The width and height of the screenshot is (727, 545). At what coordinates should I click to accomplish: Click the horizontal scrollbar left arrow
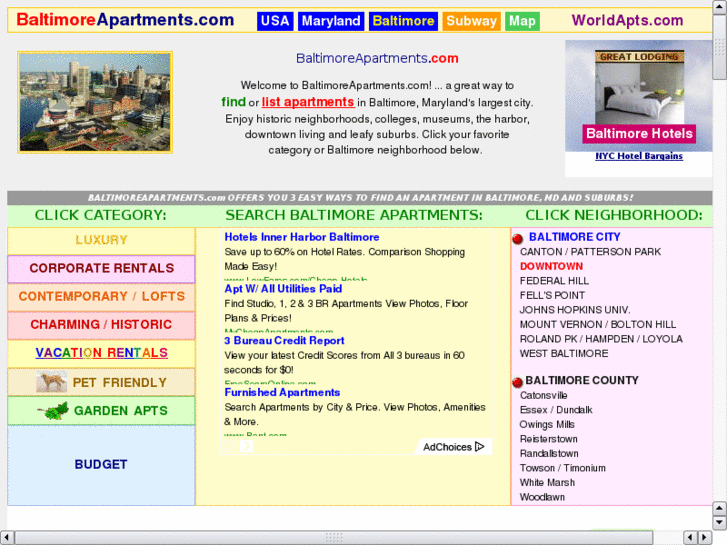tap(6, 538)
